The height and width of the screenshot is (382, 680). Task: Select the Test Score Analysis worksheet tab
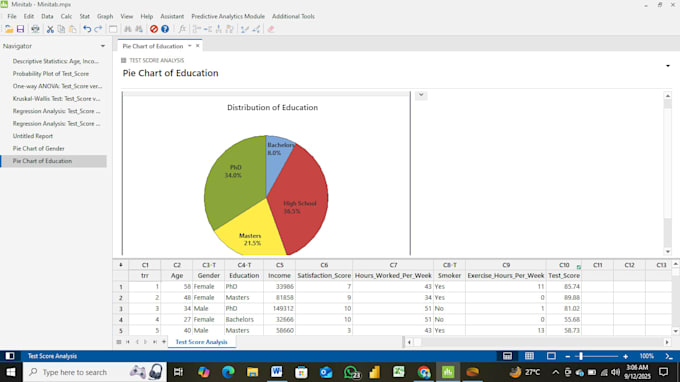click(201, 342)
